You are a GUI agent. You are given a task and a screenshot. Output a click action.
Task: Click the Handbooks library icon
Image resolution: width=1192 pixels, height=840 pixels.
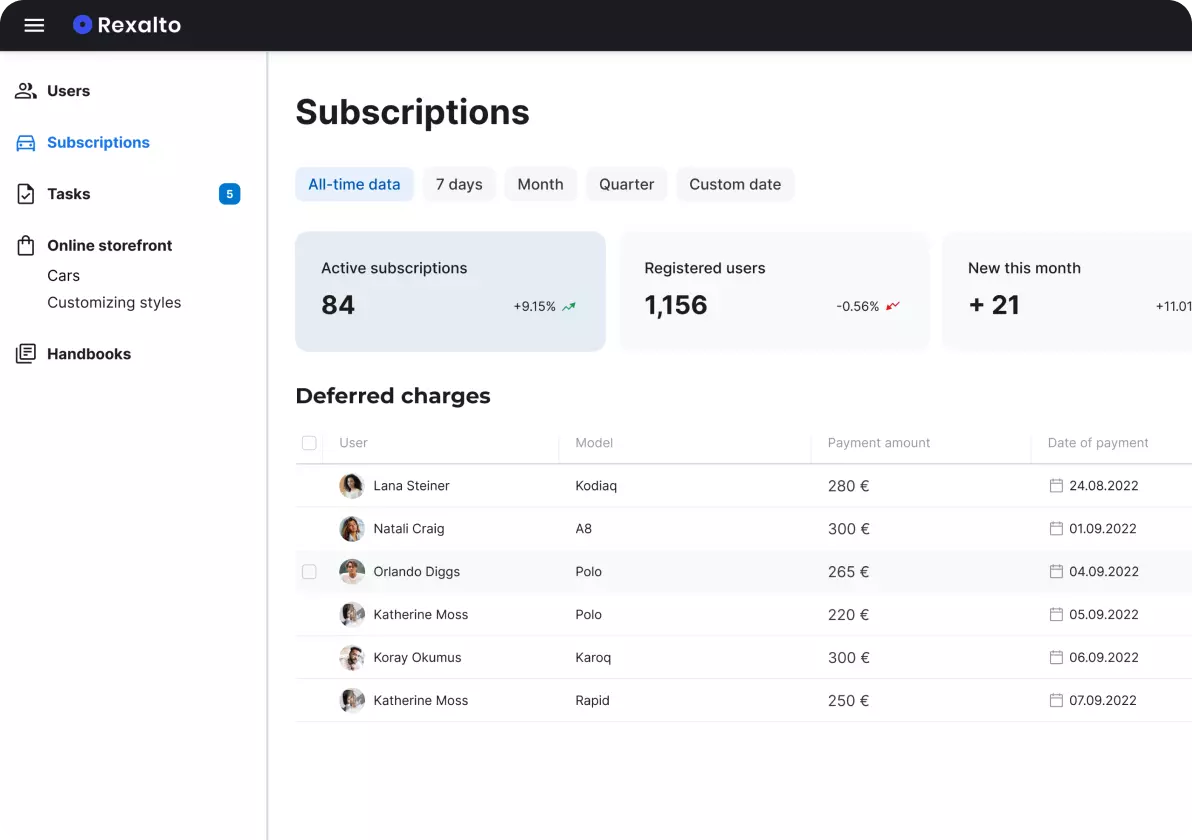26,354
